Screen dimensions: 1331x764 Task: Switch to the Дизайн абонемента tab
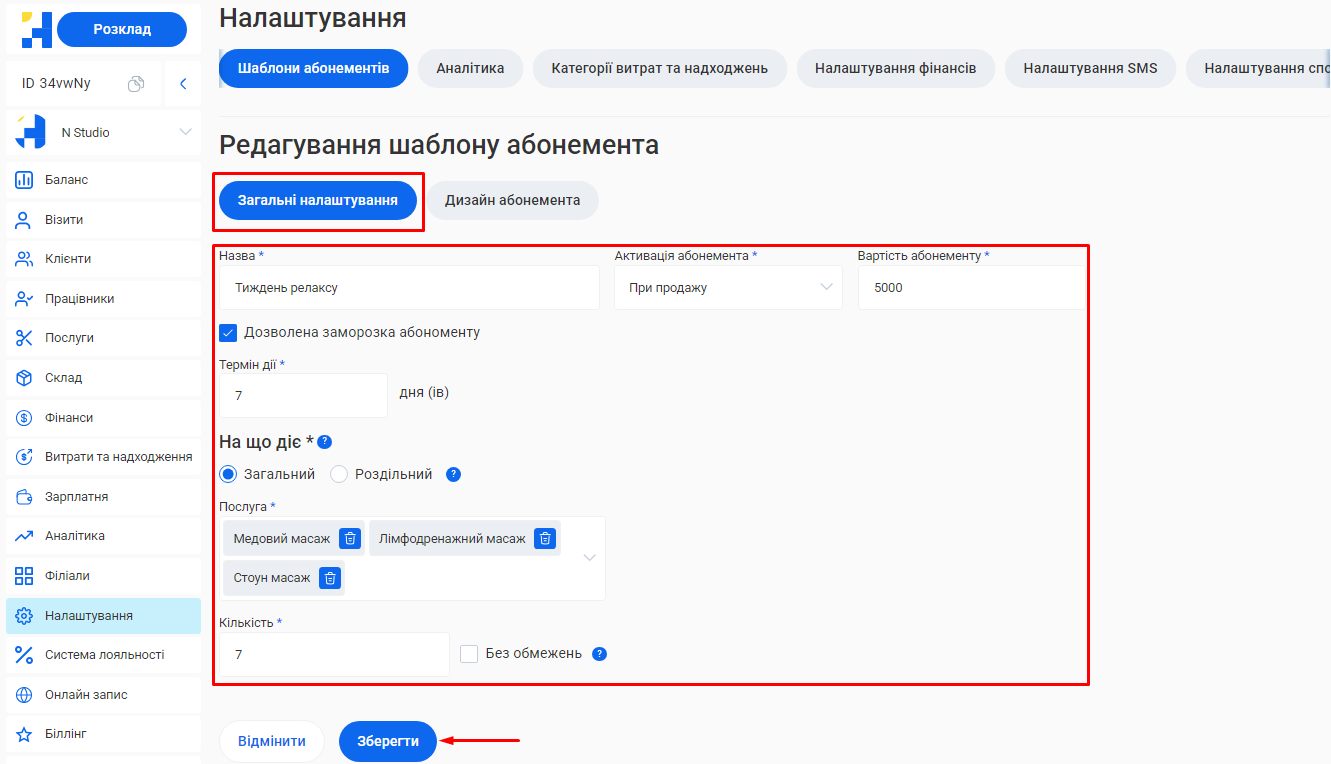[x=513, y=200]
